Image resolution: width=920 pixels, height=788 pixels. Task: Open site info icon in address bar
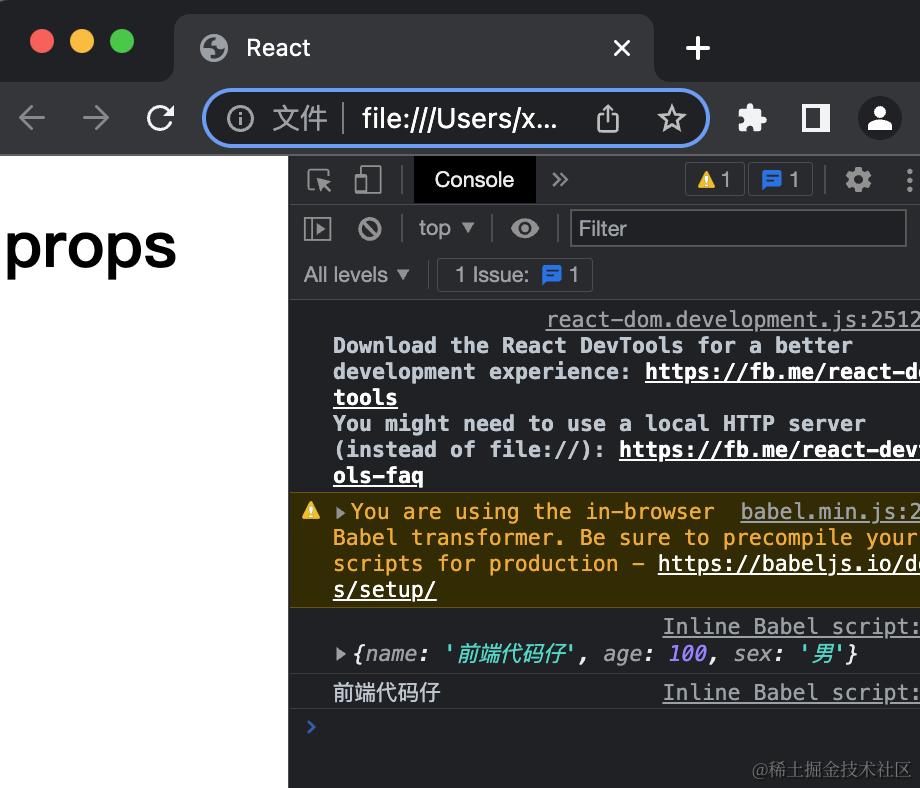pos(240,119)
